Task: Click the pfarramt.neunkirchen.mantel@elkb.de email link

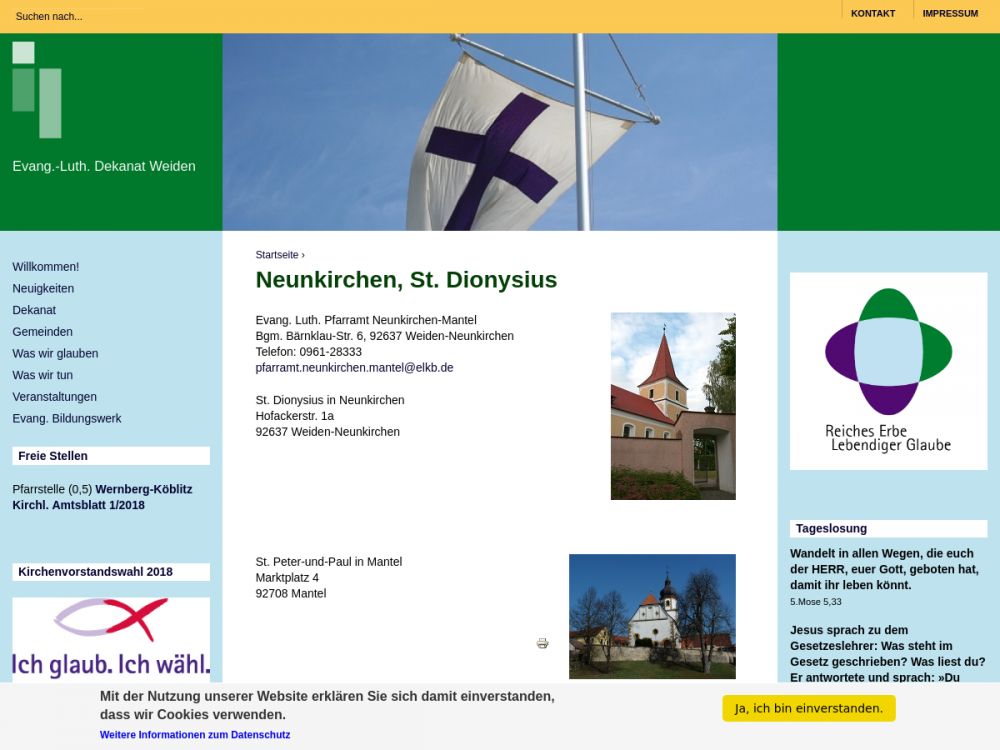Action: (354, 368)
